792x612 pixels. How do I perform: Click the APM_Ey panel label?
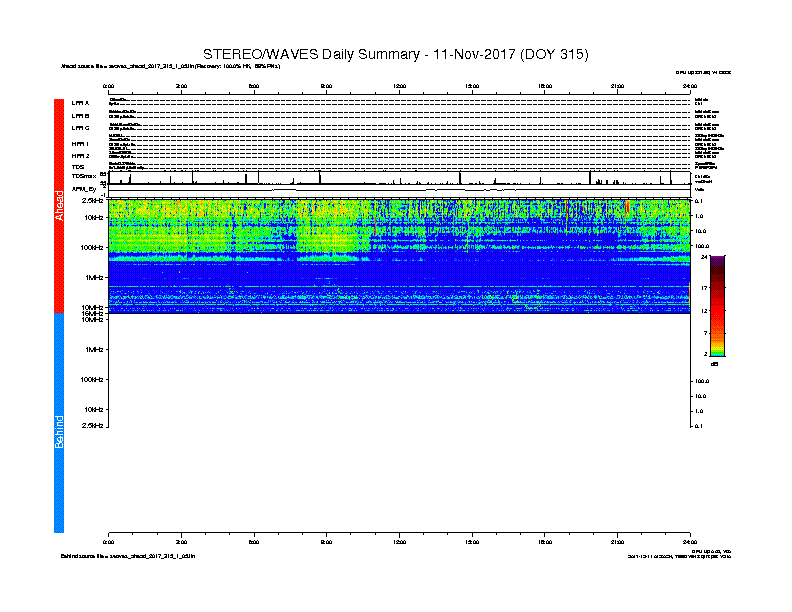click(84, 189)
